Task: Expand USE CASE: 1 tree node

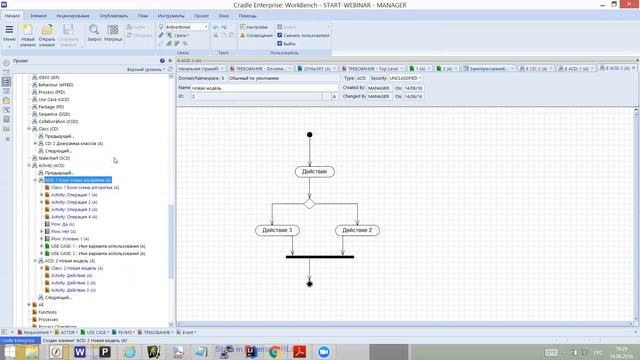Action: [x=42, y=247]
